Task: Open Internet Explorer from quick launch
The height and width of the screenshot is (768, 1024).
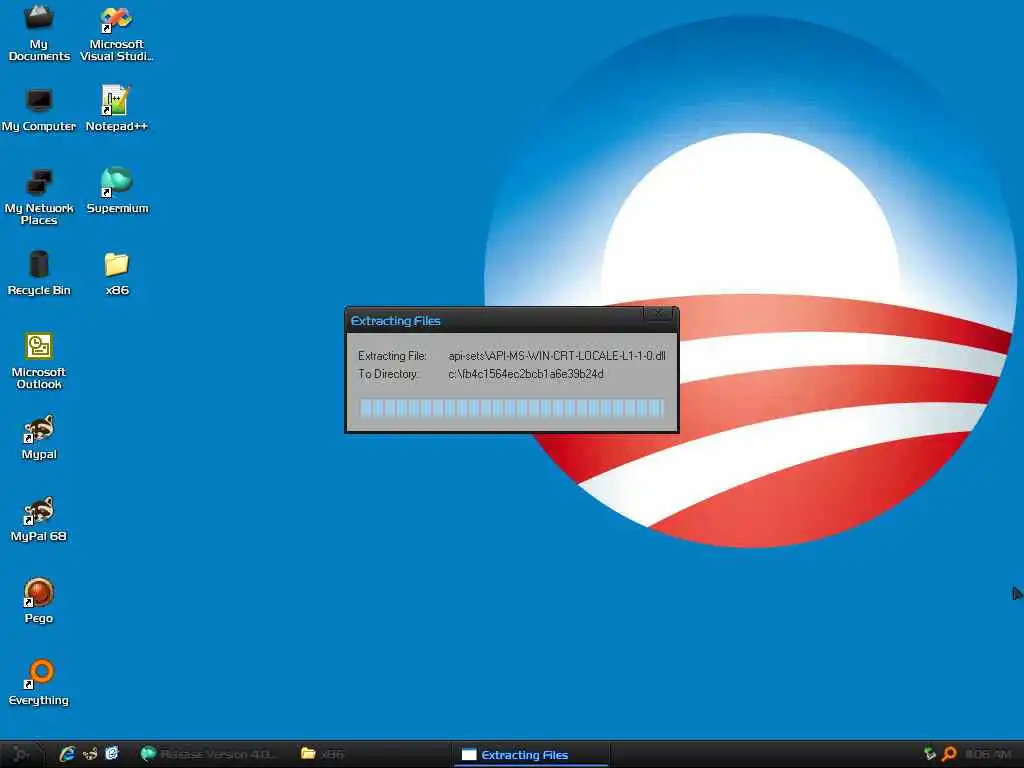Action: [x=67, y=754]
